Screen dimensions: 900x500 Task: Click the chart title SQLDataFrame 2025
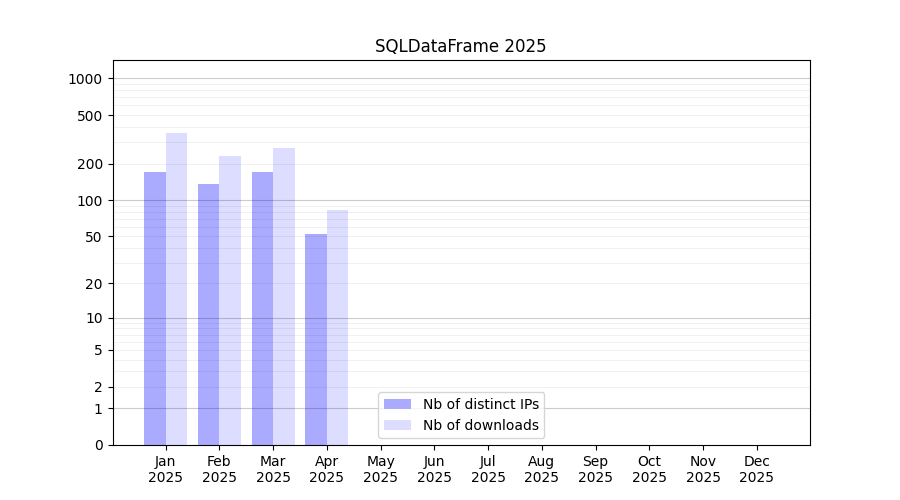(460, 46)
